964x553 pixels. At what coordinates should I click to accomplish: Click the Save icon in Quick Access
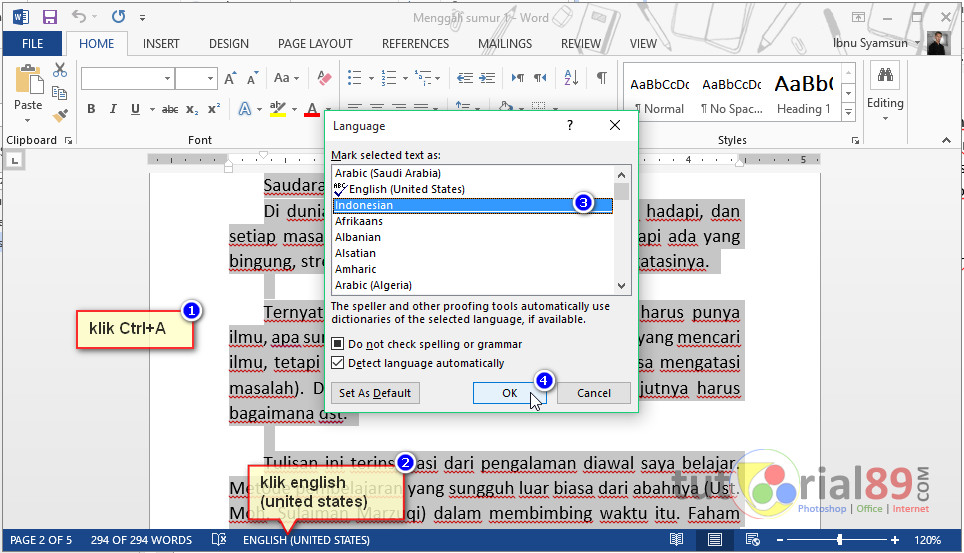pyautogui.click(x=49, y=17)
